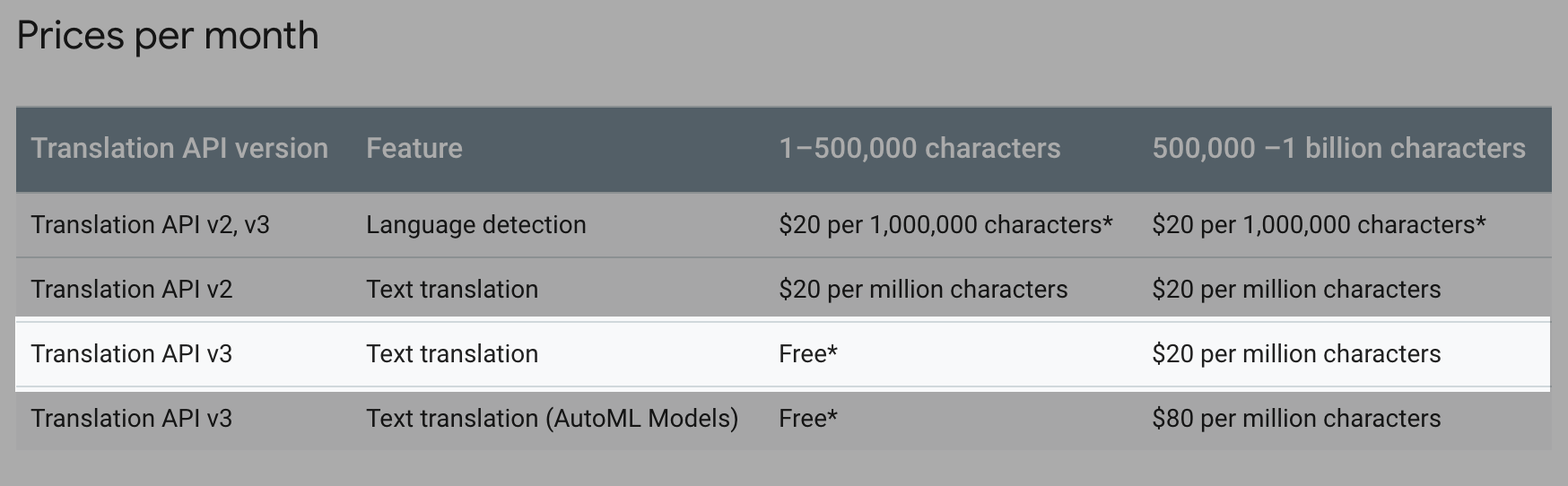Click the "Text translation (AutoML Models)" cell
This screenshot has width=1568, height=486.
tap(552, 418)
